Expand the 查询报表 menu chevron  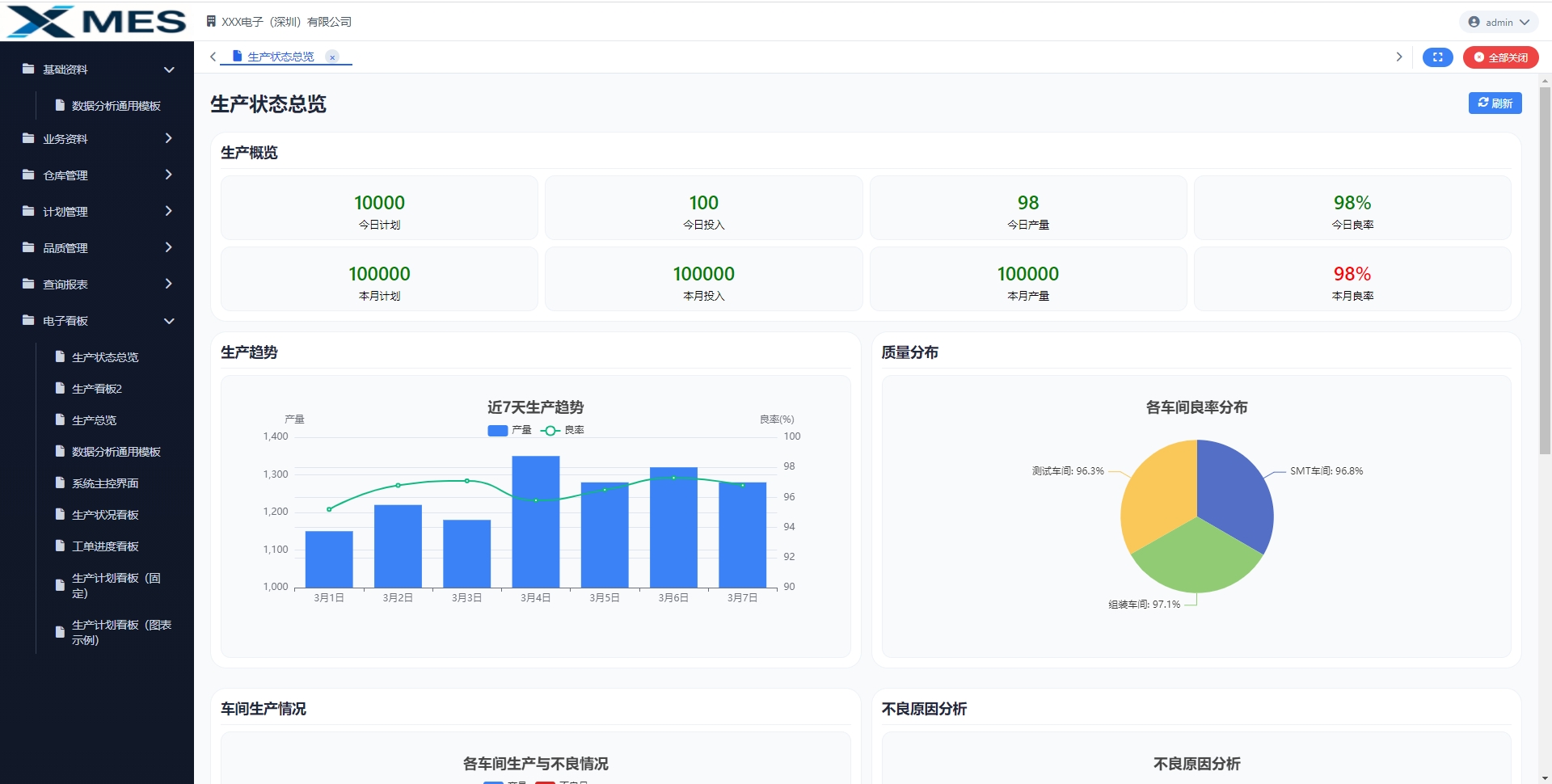pyautogui.click(x=169, y=284)
